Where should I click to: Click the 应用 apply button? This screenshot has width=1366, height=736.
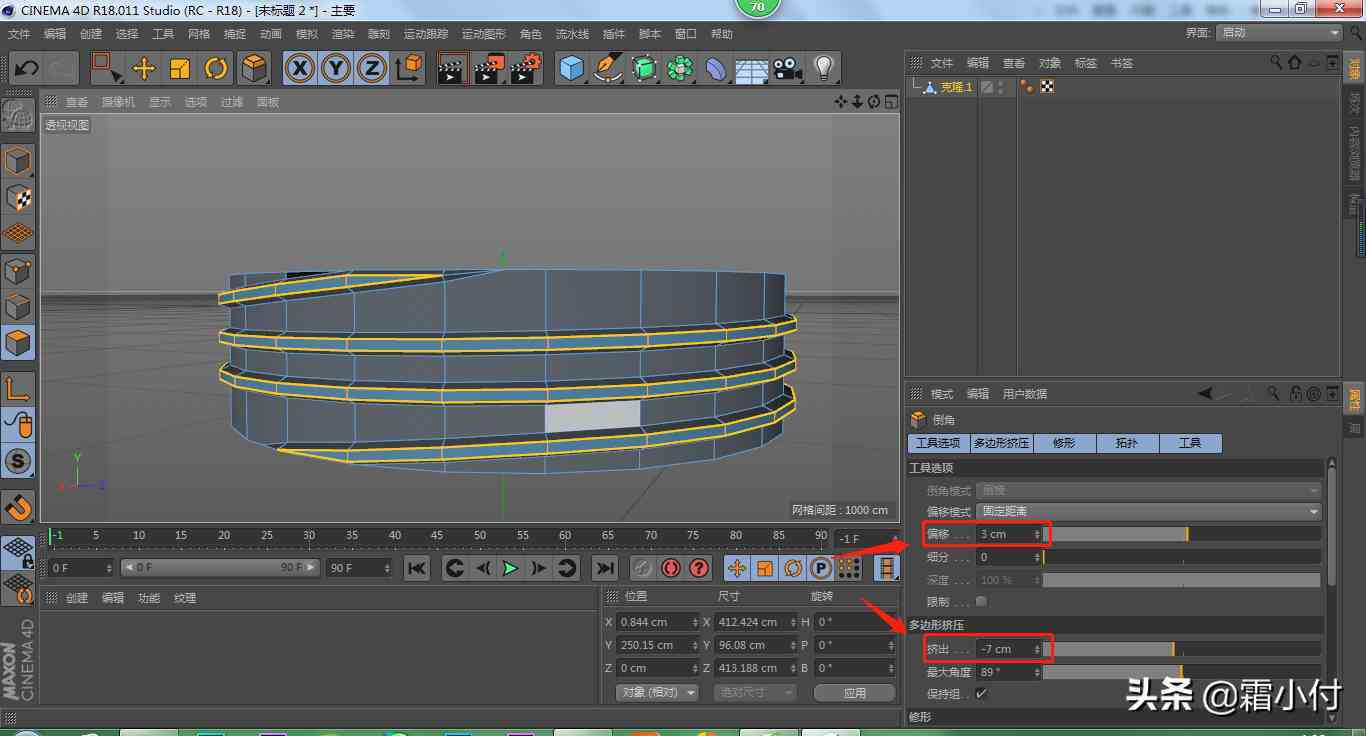click(x=853, y=692)
